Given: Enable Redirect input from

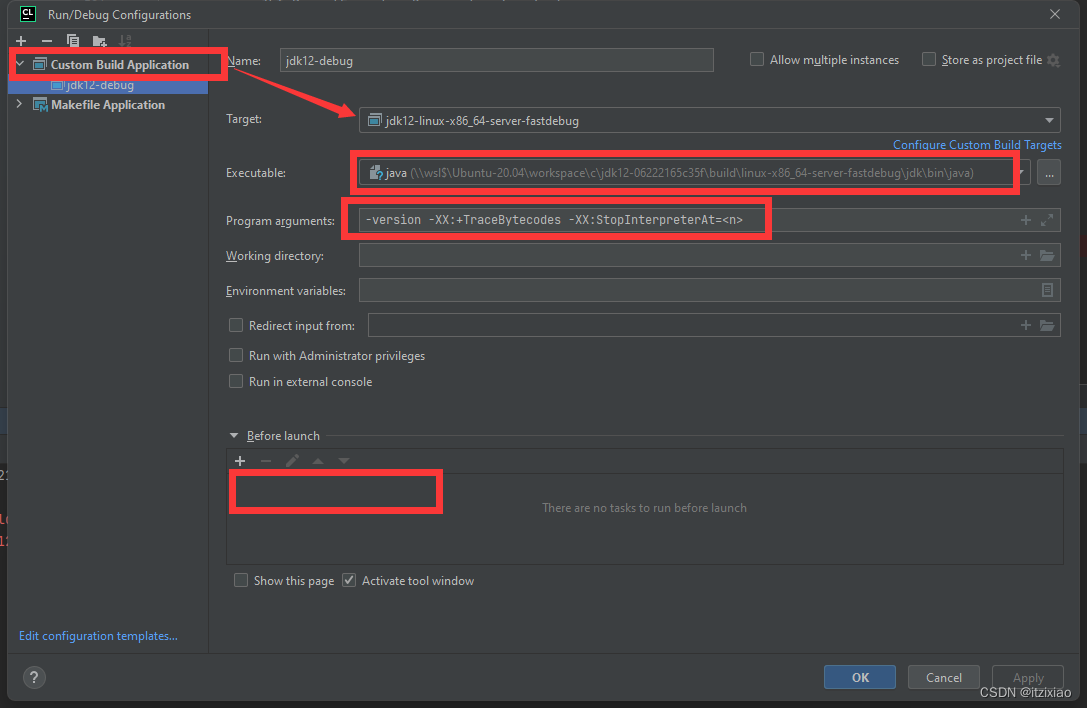Looking at the screenshot, I should coord(236,325).
